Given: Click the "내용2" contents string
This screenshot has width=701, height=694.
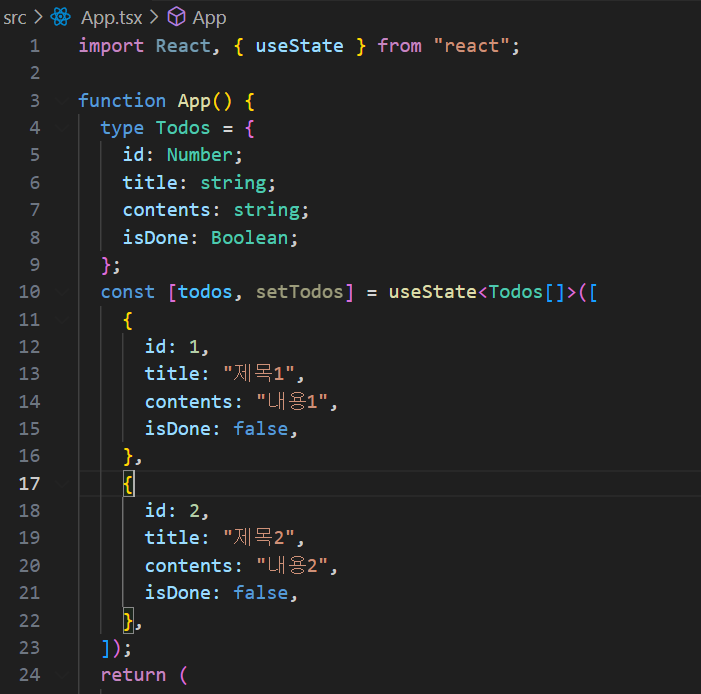Looking at the screenshot, I should click(x=292, y=565).
